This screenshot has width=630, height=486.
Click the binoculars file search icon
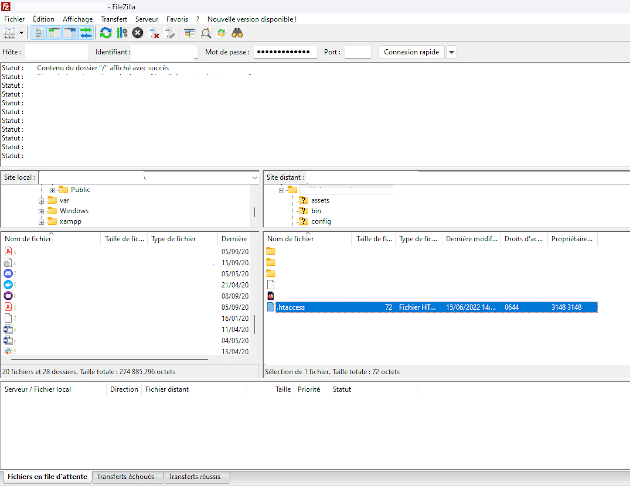coord(237,33)
